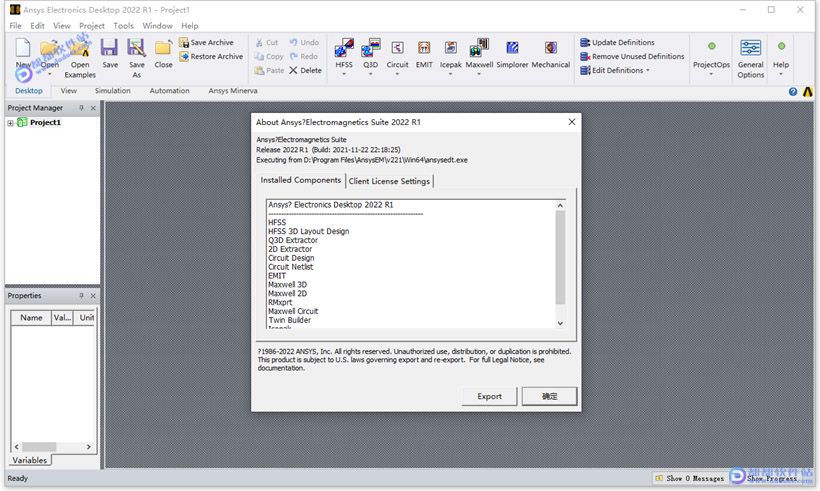The height and width of the screenshot is (491, 820).
Task: Close the About dialog with X
Action: coord(572,122)
